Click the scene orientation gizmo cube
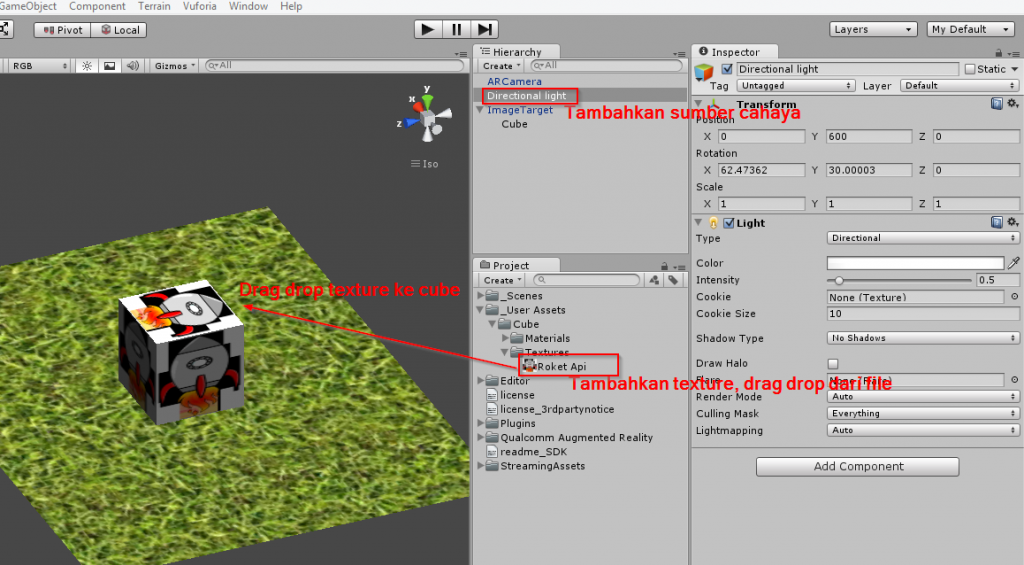Image resolution: width=1024 pixels, height=565 pixels. [428, 121]
